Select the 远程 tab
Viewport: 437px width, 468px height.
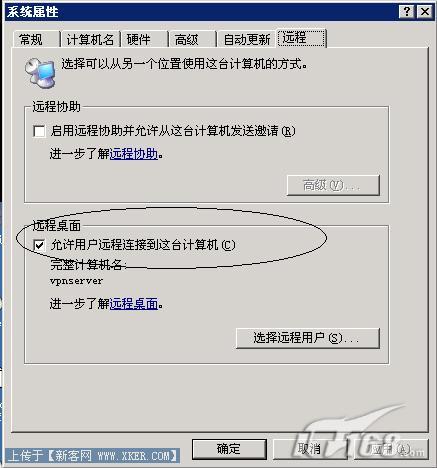[302, 38]
